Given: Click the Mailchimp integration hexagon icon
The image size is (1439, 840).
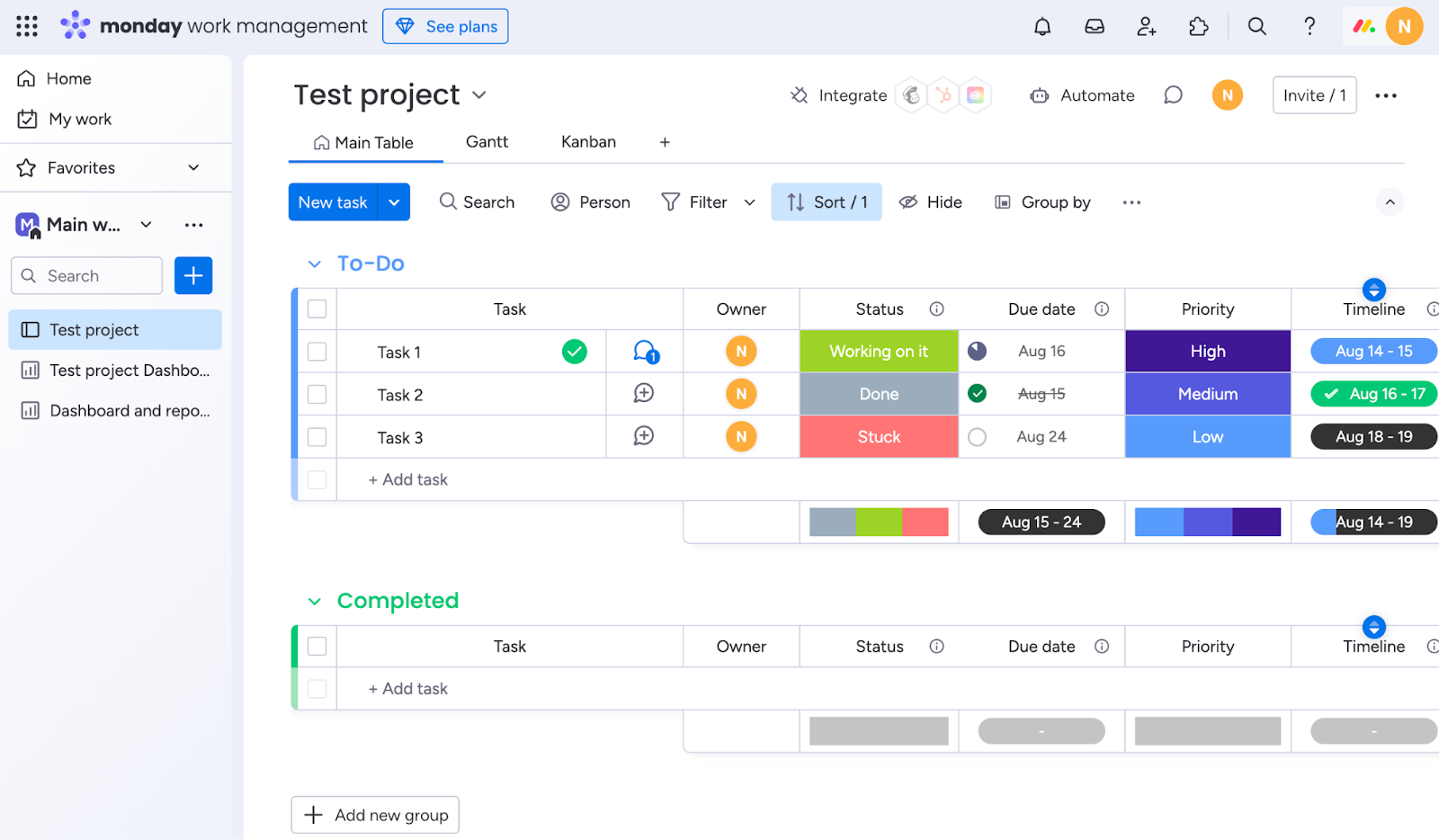Looking at the screenshot, I should pos(912,95).
